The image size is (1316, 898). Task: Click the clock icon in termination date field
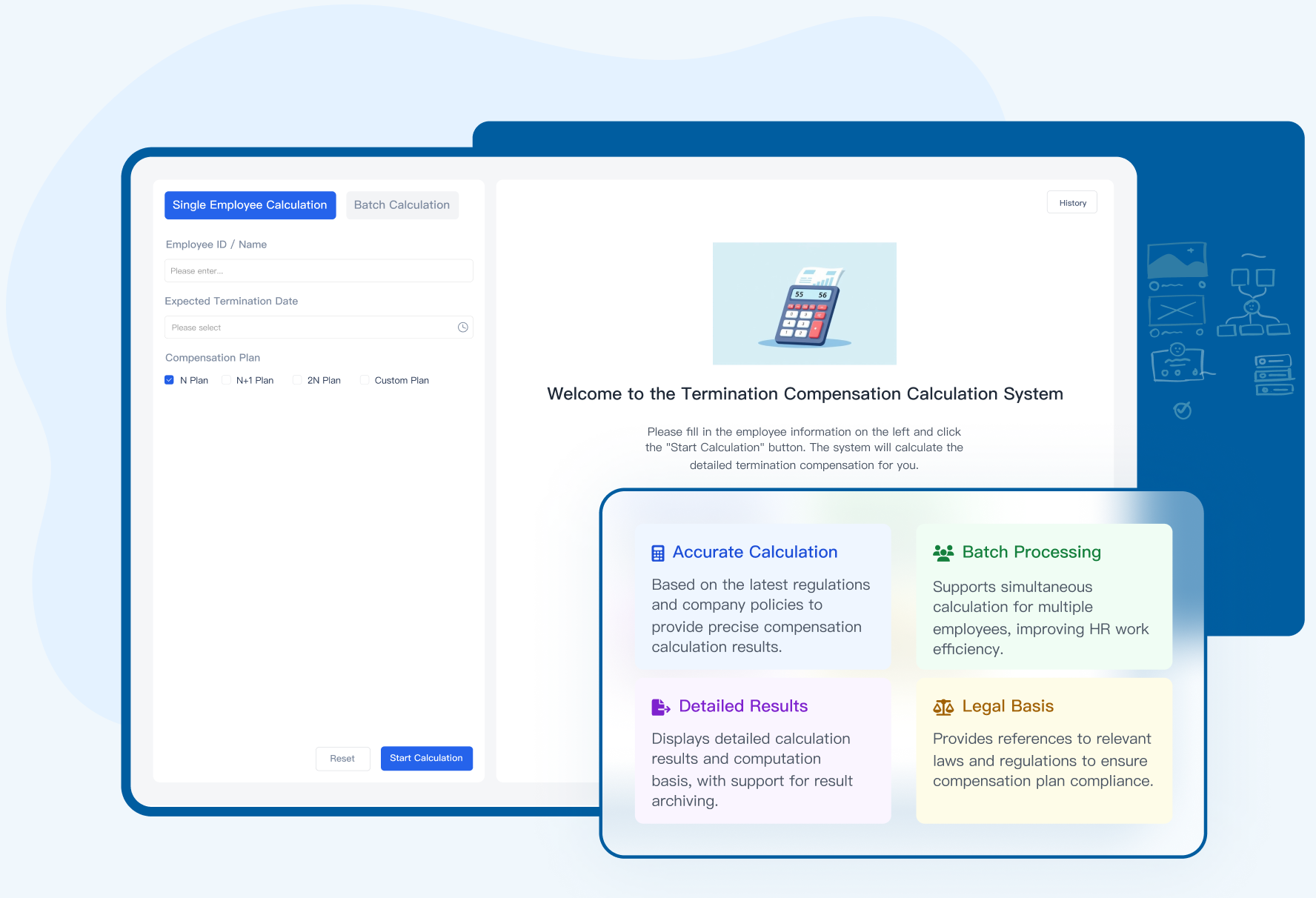(x=463, y=327)
